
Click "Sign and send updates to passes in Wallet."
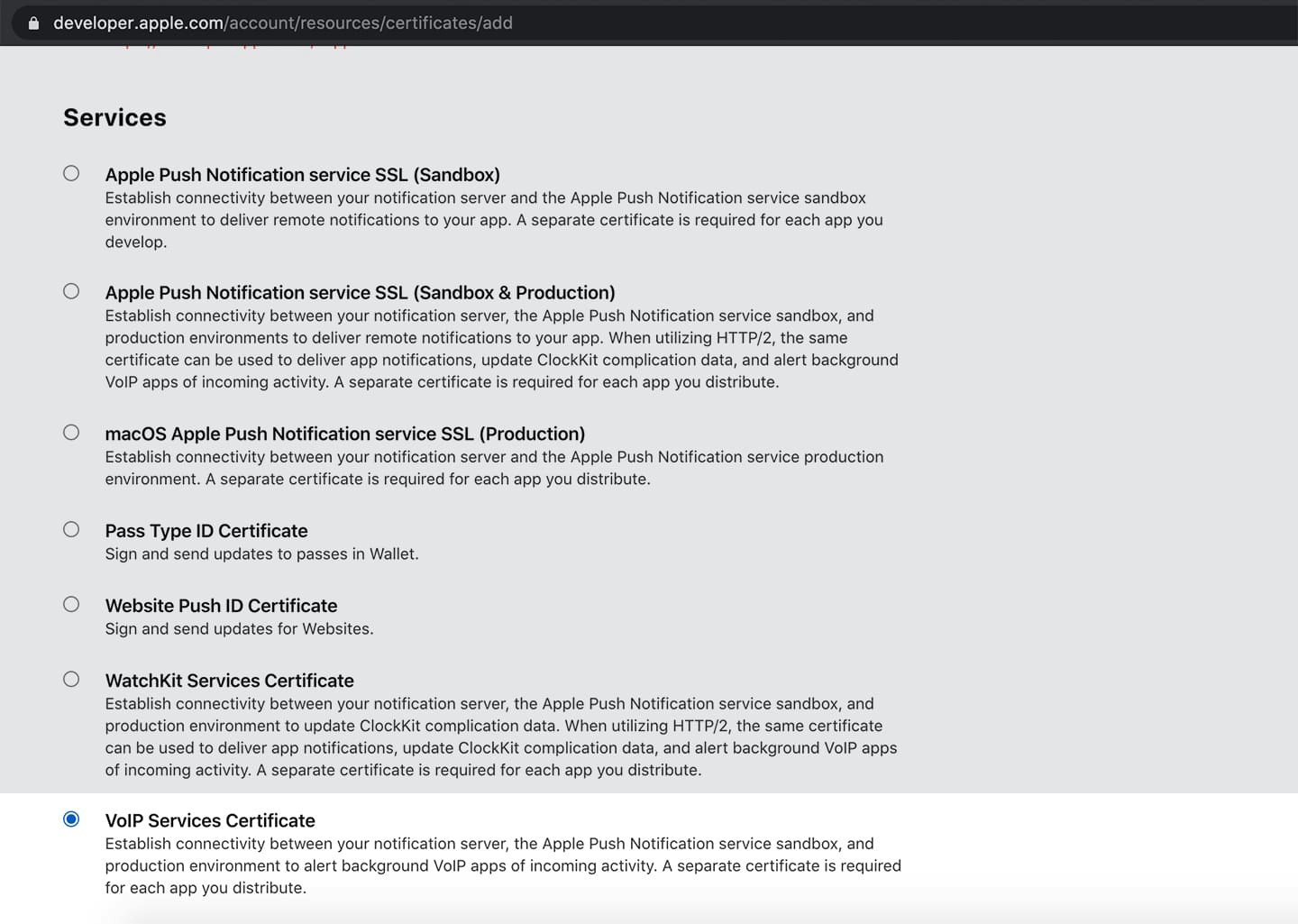click(x=261, y=554)
